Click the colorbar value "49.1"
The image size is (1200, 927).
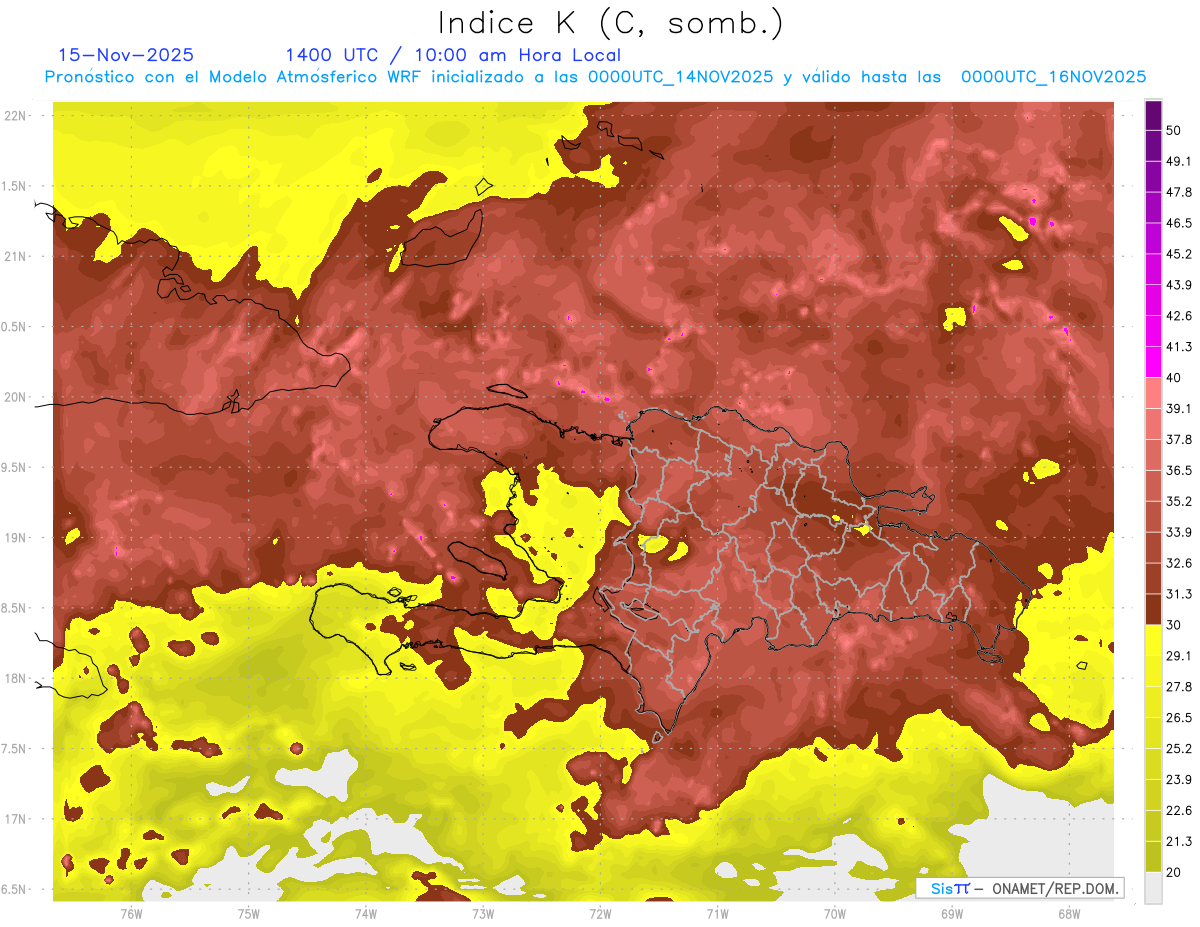tap(1179, 161)
